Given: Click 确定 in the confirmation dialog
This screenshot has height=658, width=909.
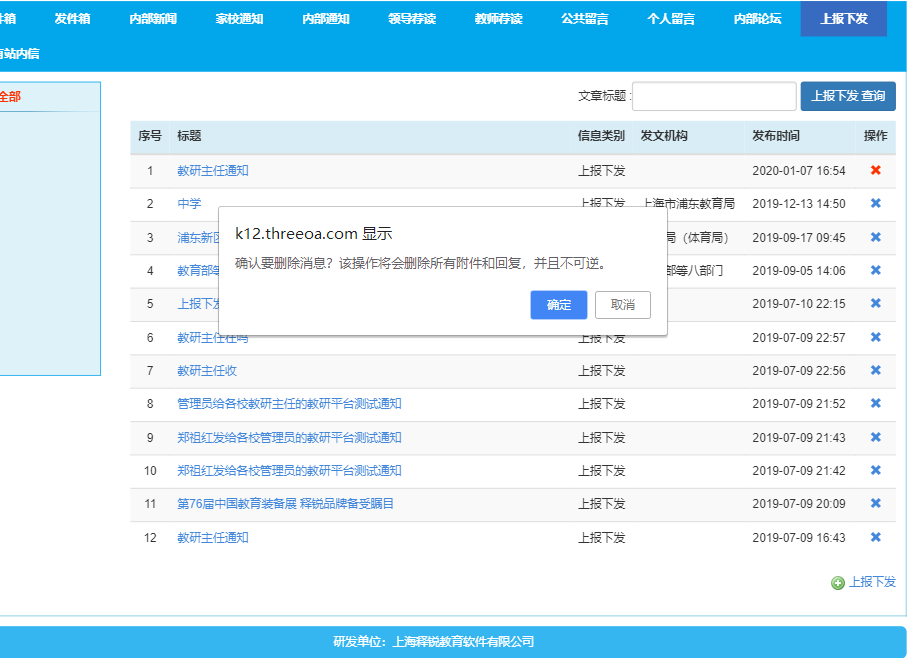Looking at the screenshot, I should [558, 305].
